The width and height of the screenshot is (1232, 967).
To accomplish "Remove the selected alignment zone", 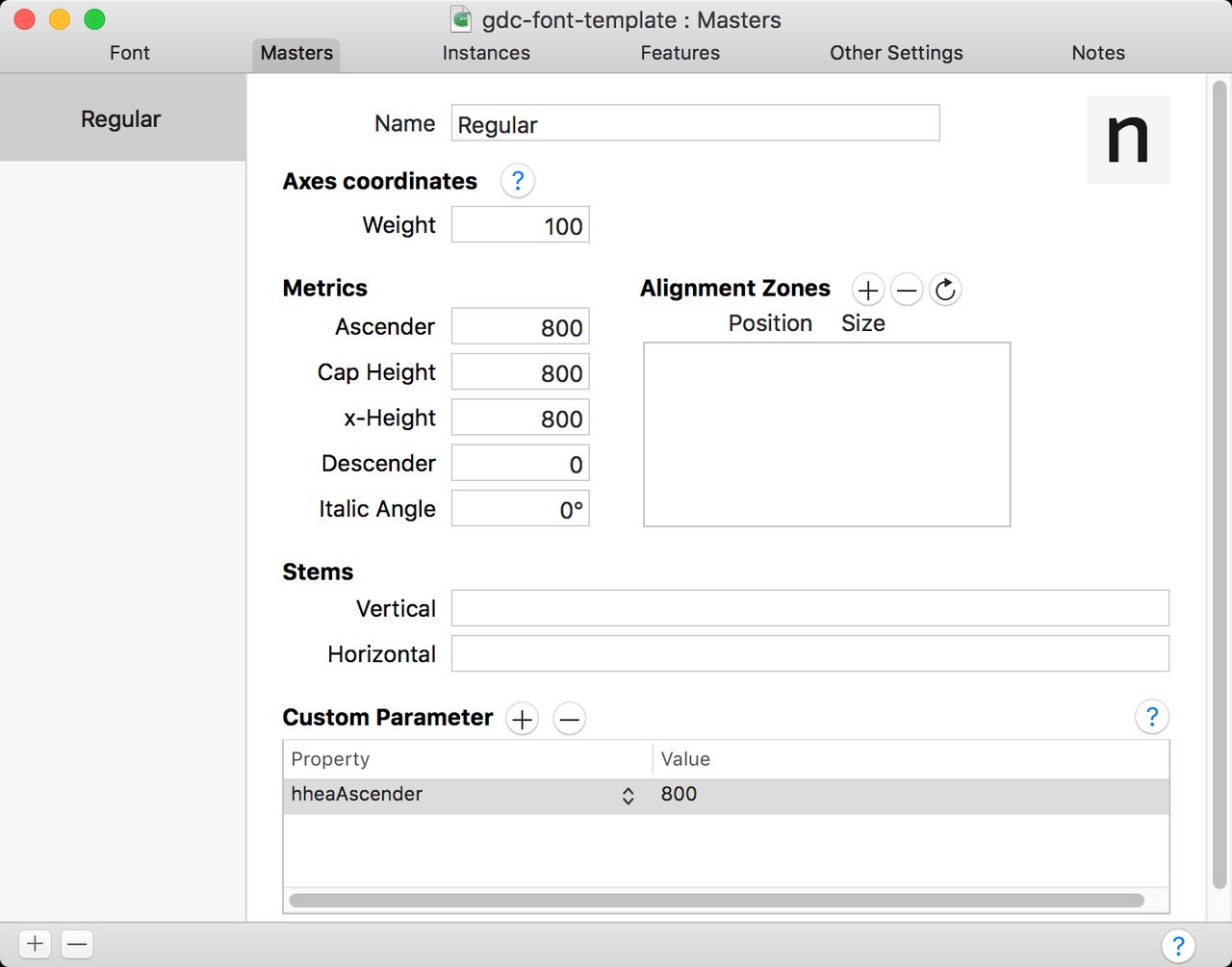I will tap(907, 290).
